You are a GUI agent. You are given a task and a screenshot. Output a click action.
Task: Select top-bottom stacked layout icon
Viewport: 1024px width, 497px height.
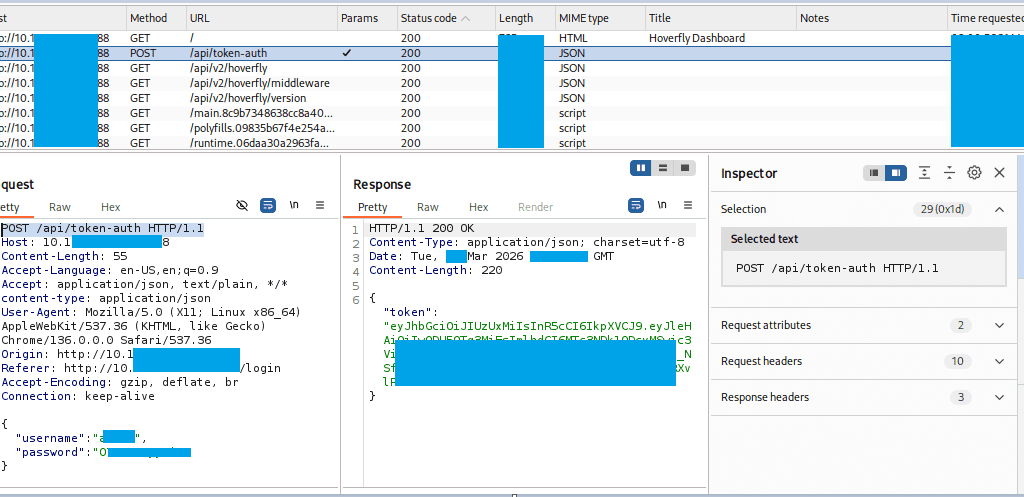[663, 168]
